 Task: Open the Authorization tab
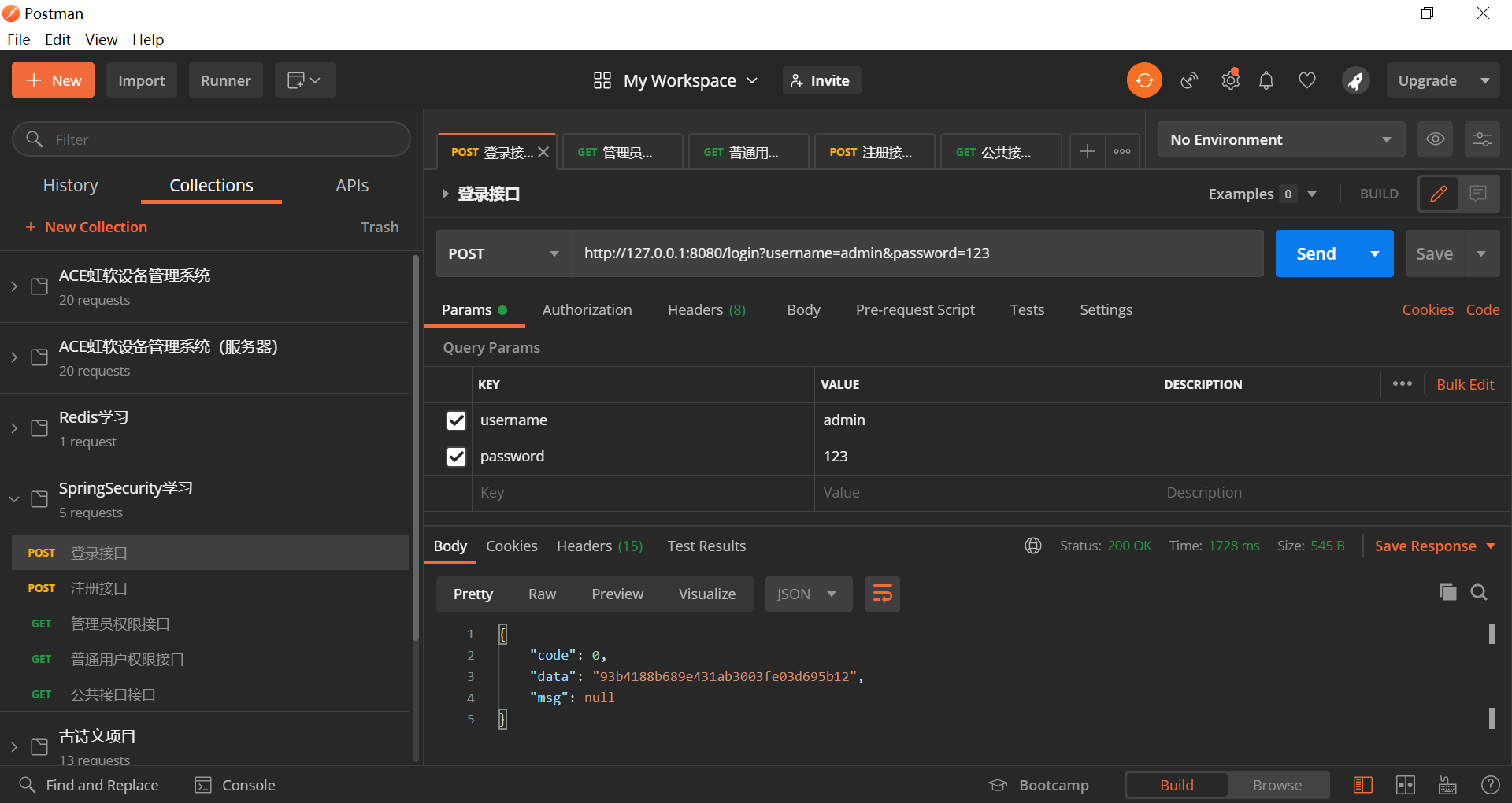tap(587, 309)
